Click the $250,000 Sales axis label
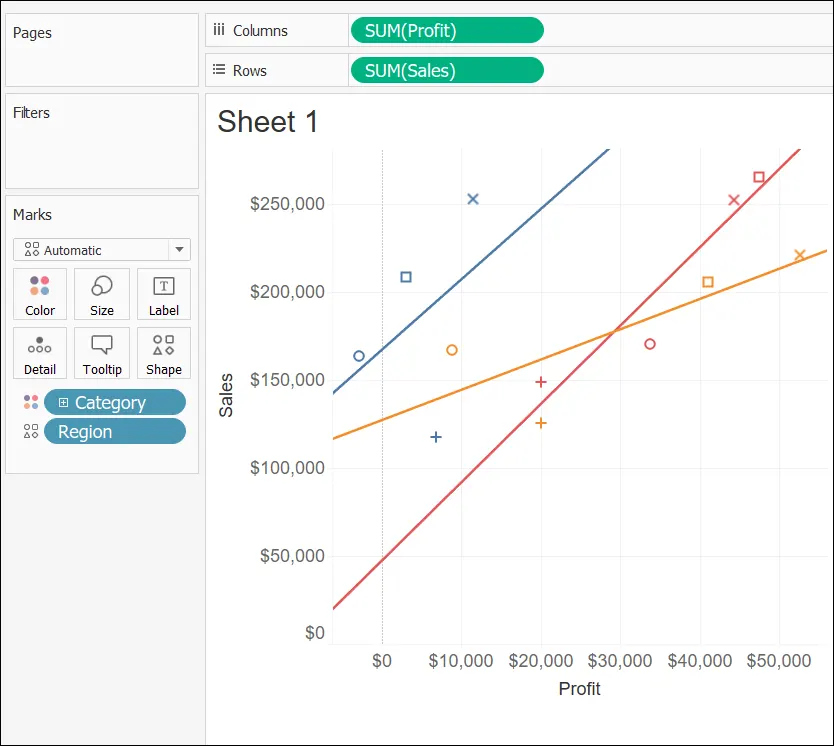Image resolution: width=834 pixels, height=746 pixels. point(287,204)
